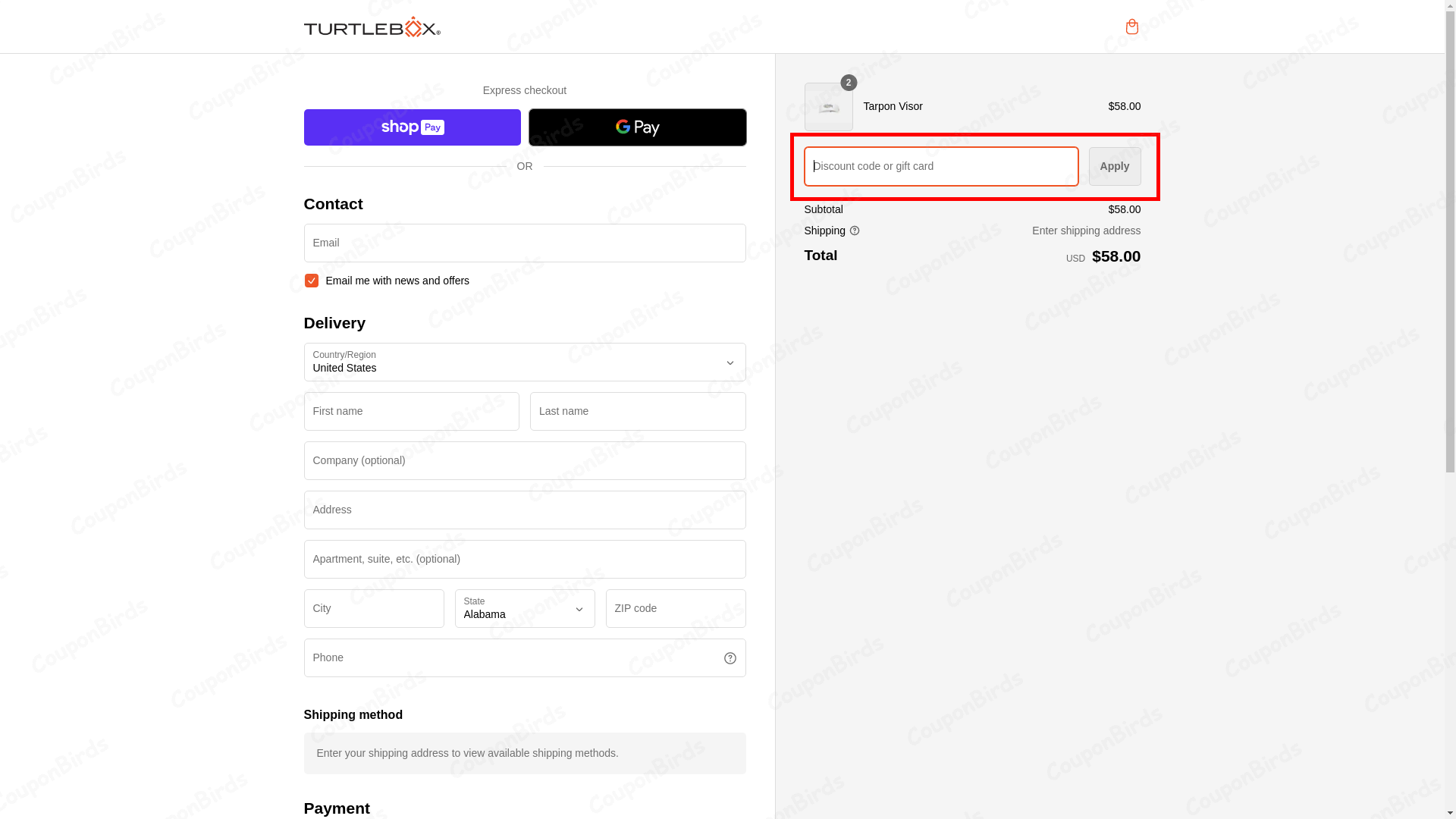This screenshot has width=1456, height=819.
Task: Focus the Discount code or gift card field
Action: pyautogui.click(x=940, y=167)
